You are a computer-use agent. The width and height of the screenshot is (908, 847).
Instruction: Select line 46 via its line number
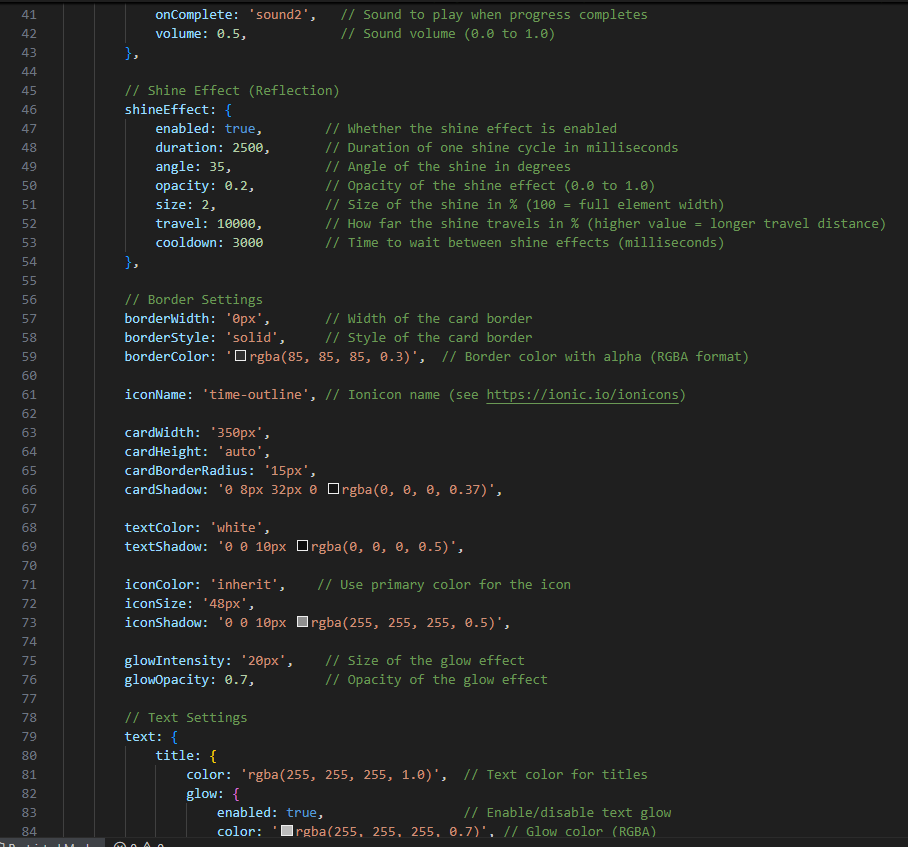click(x=28, y=110)
